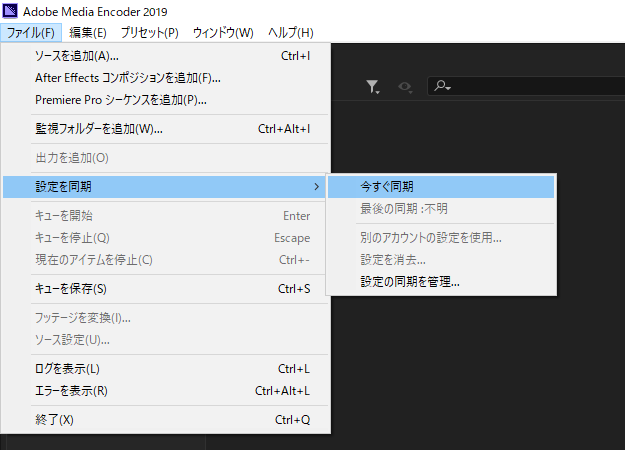Expand the 設定を同期 submenu arrow
The width and height of the screenshot is (625, 450).
(316, 187)
